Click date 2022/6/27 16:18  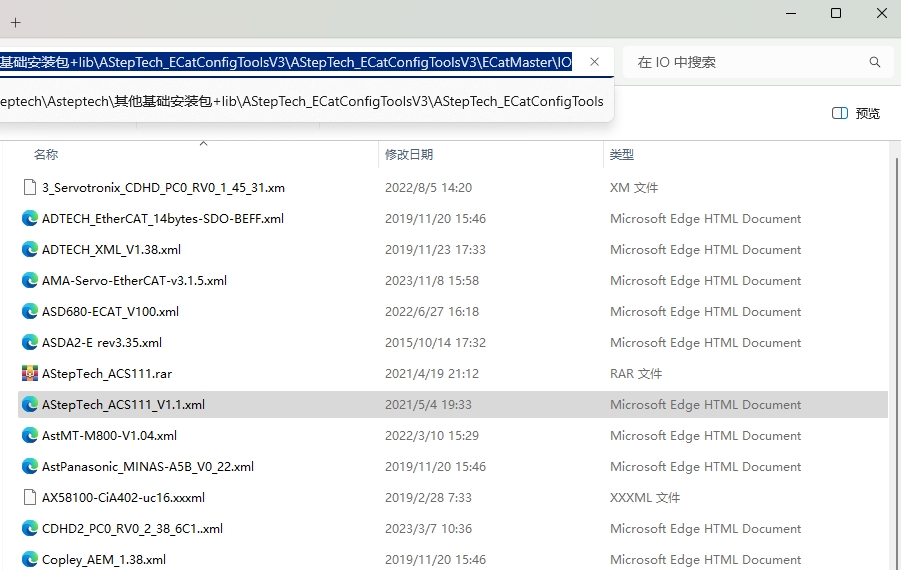(432, 312)
